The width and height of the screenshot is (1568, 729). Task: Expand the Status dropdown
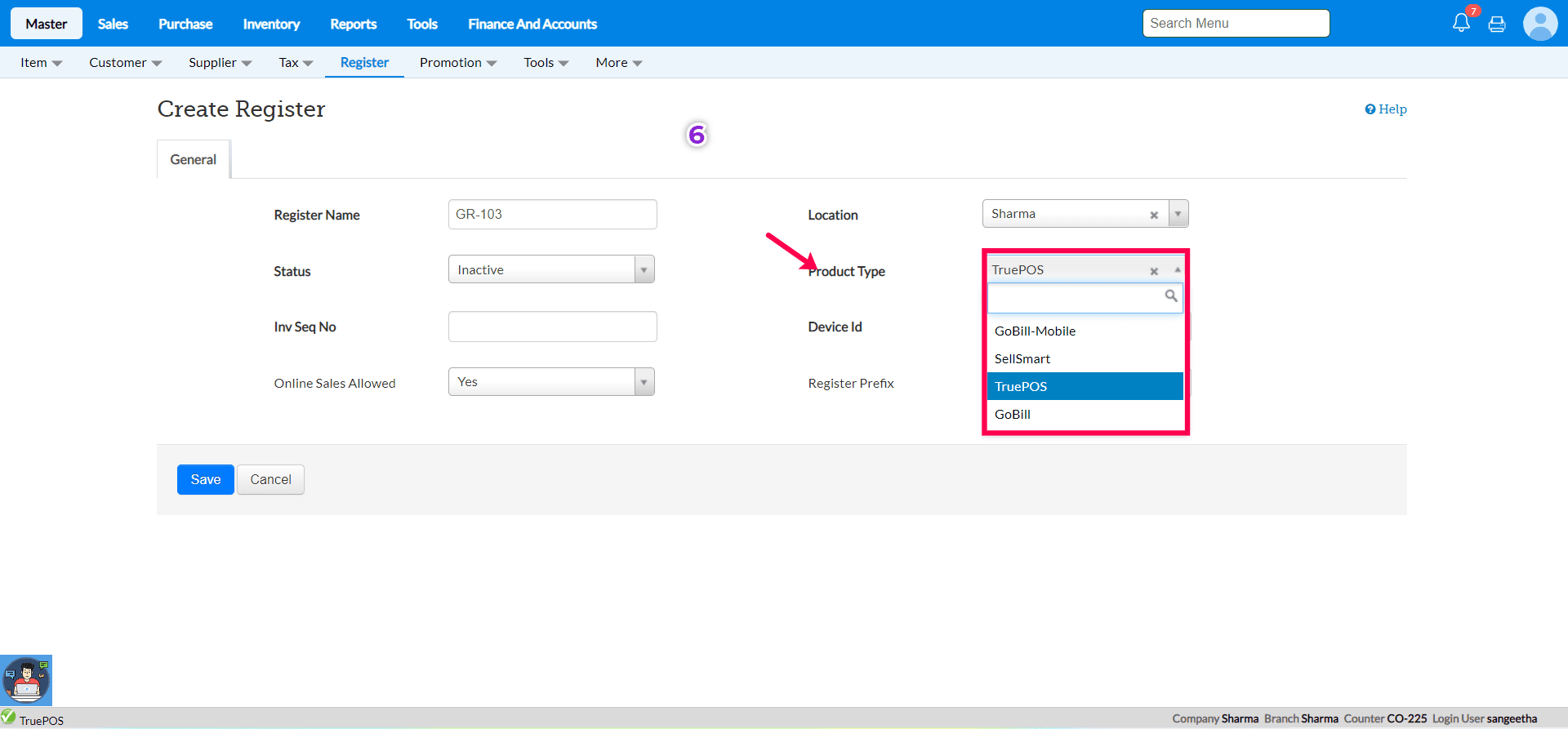coord(644,269)
